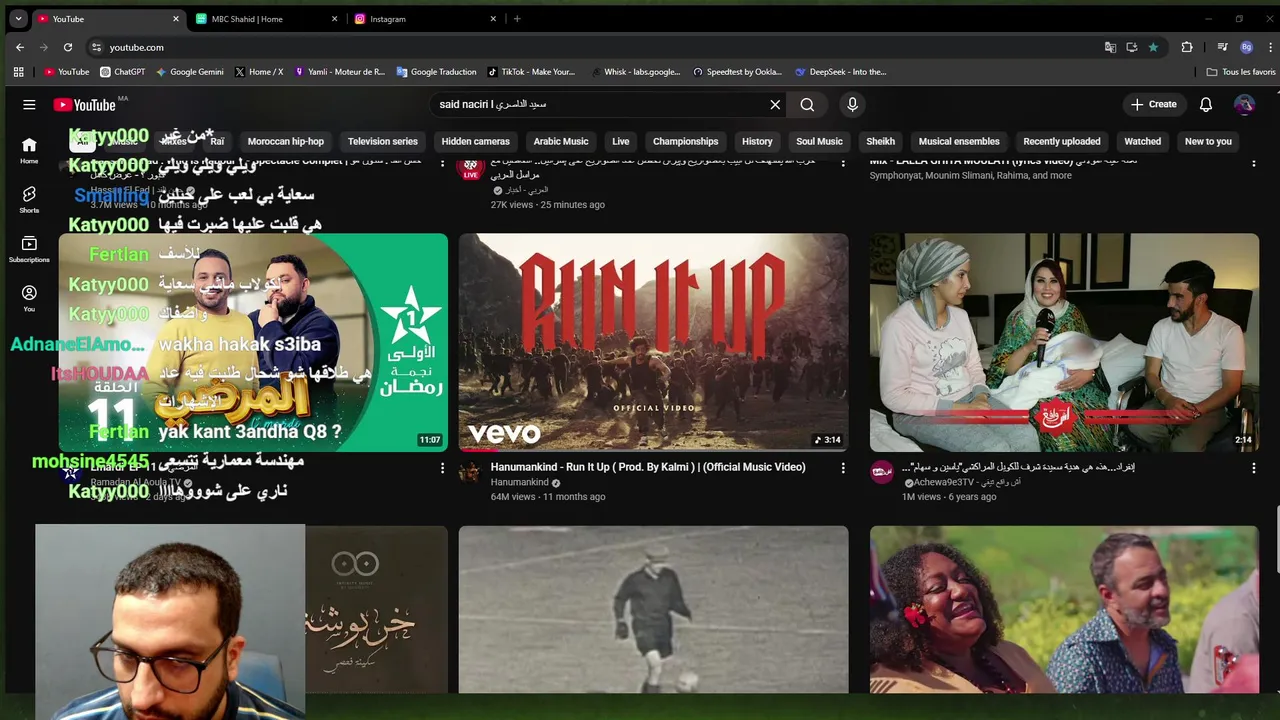Open the Chrome media controls icon
Image resolution: width=1280 pixels, height=720 pixels.
(1222, 47)
